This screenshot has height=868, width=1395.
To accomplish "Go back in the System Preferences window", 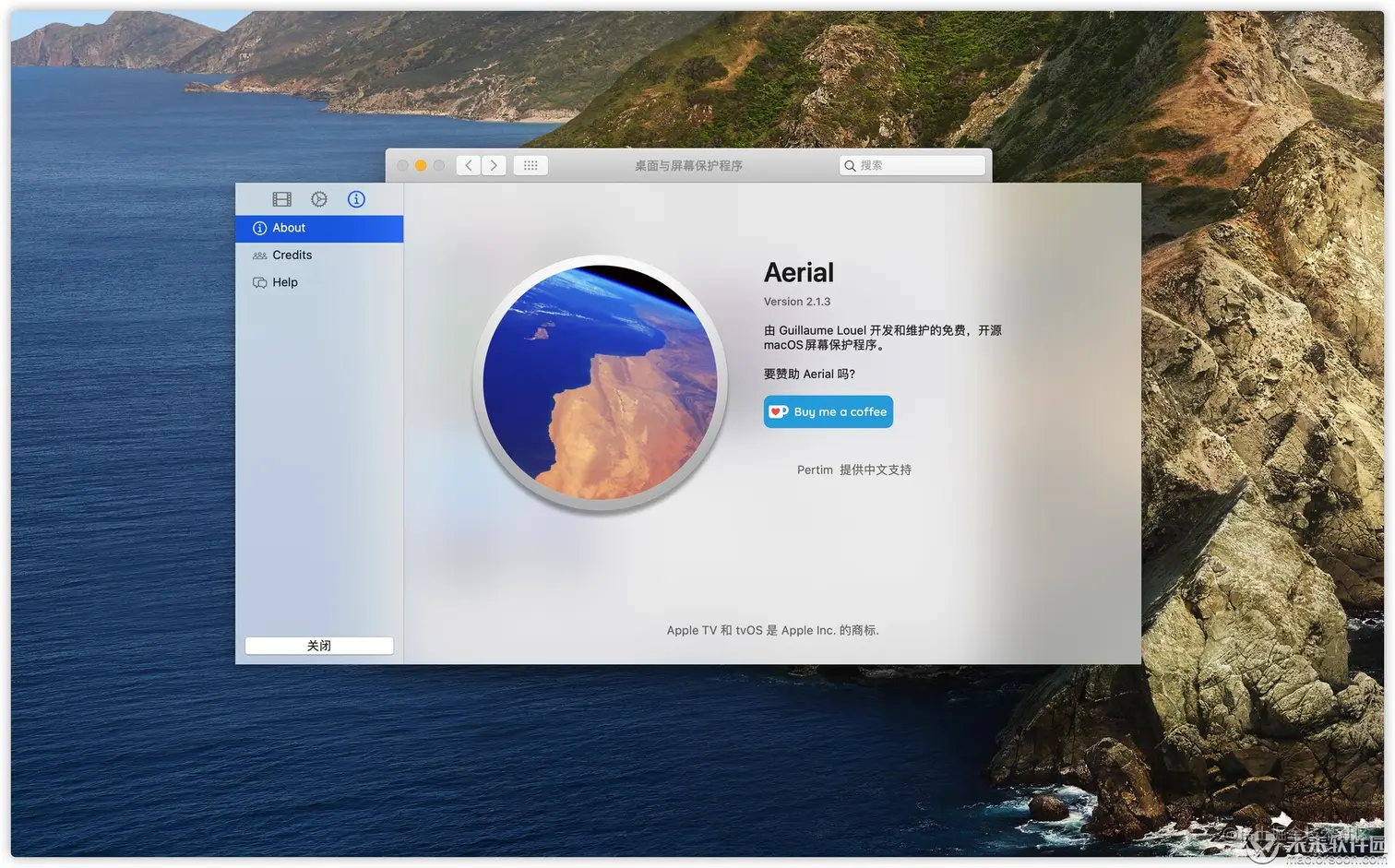I will [469, 166].
